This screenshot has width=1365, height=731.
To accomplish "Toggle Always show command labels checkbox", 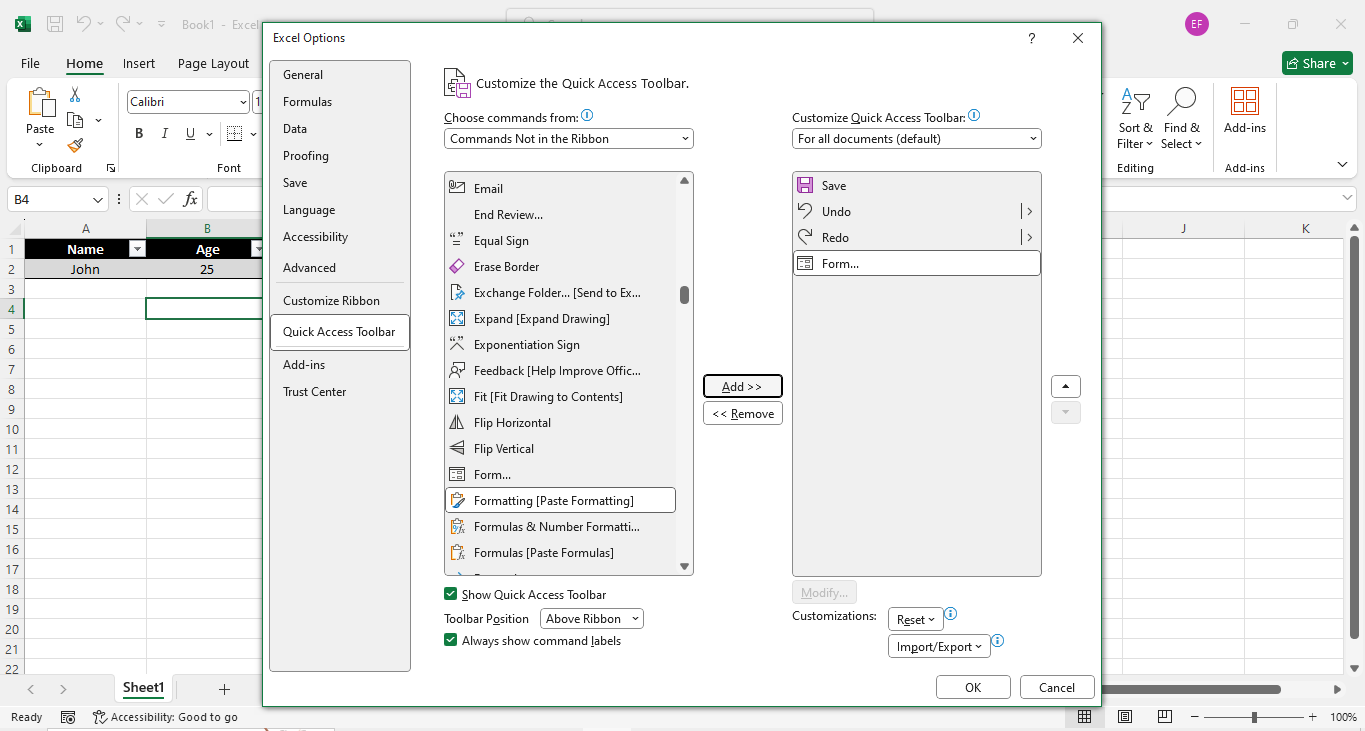I will [451, 641].
